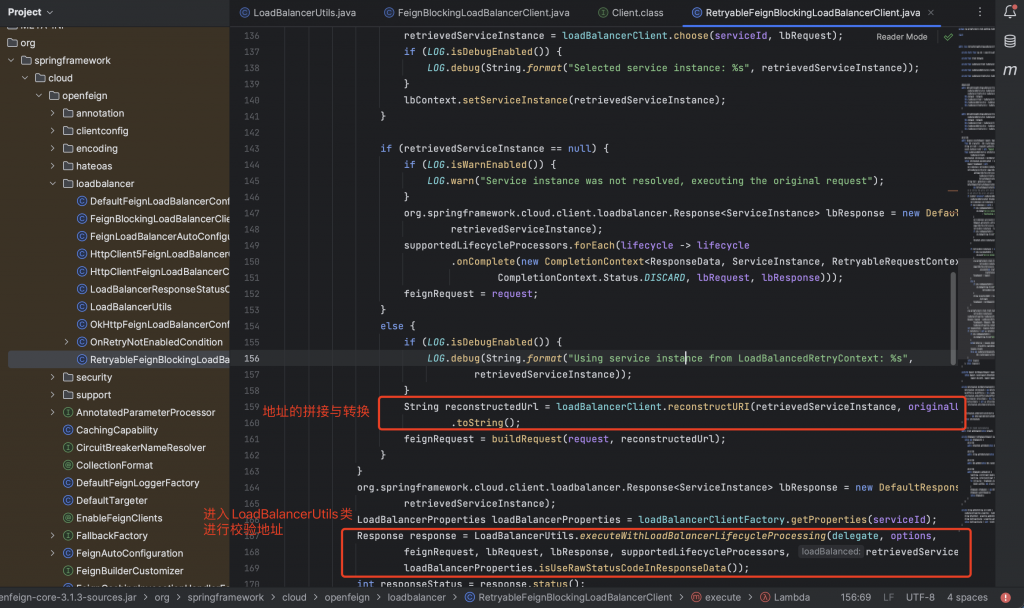Change indent setting 4 spaces
This screenshot has width=1024, height=608.
click(967, 598)
